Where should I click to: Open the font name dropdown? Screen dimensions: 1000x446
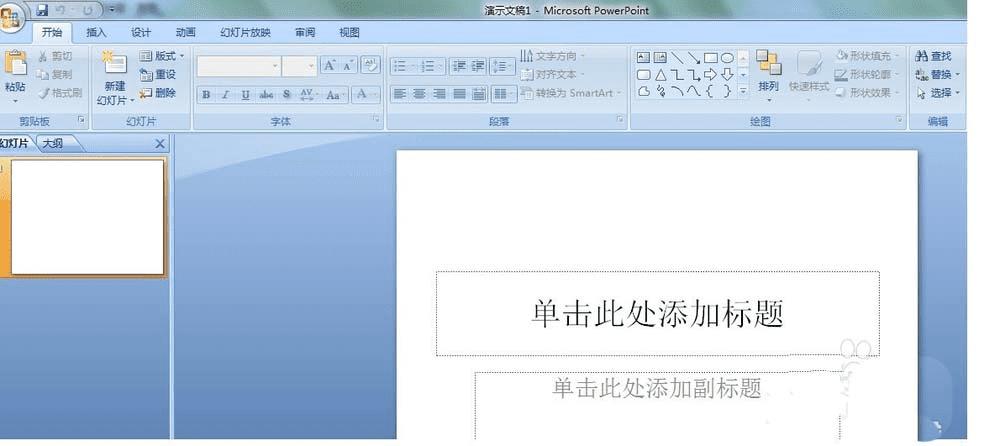(239, 66)
